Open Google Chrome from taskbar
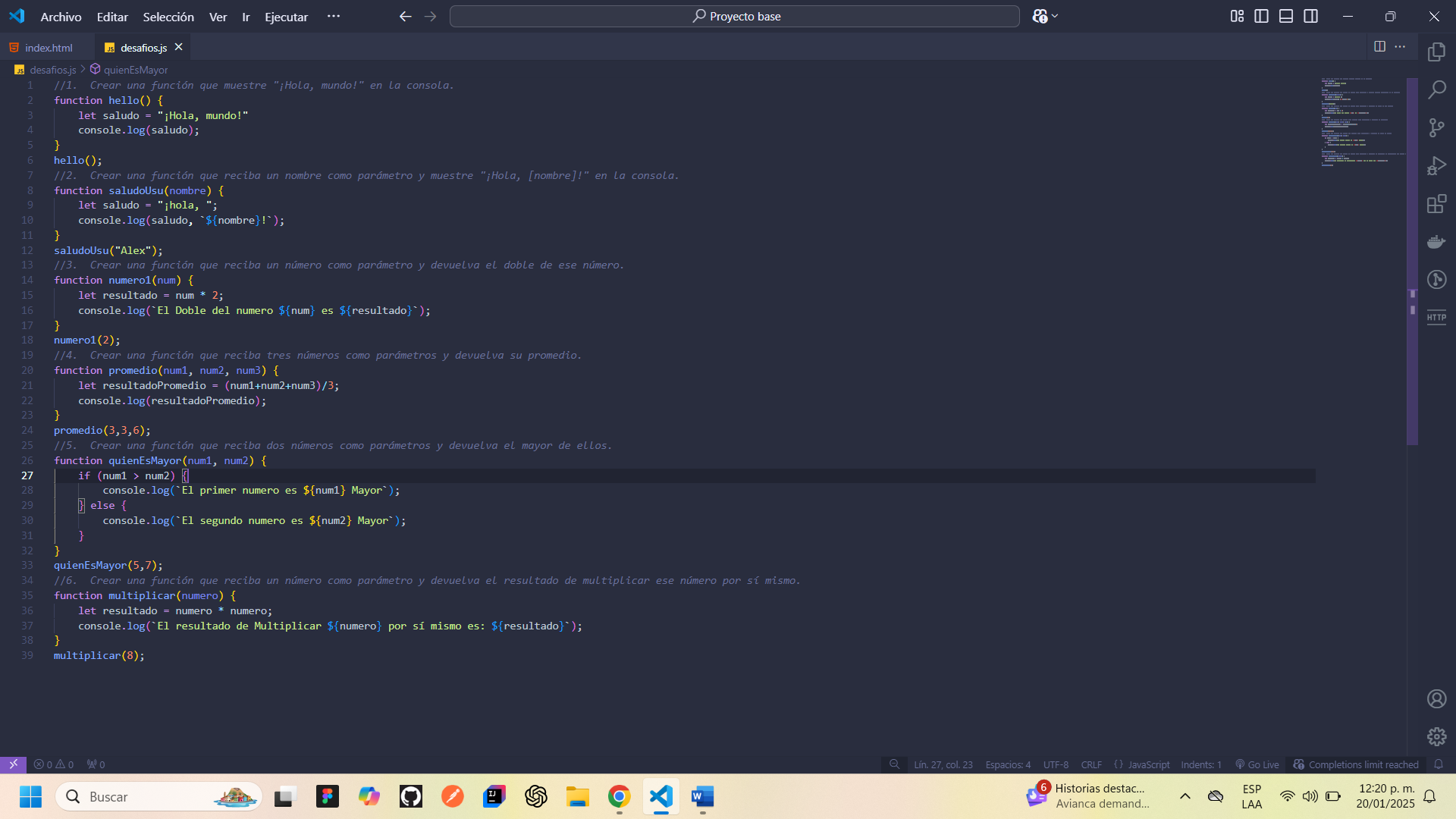Viewport: 1456px width, 819px height. tap(619, 796)
